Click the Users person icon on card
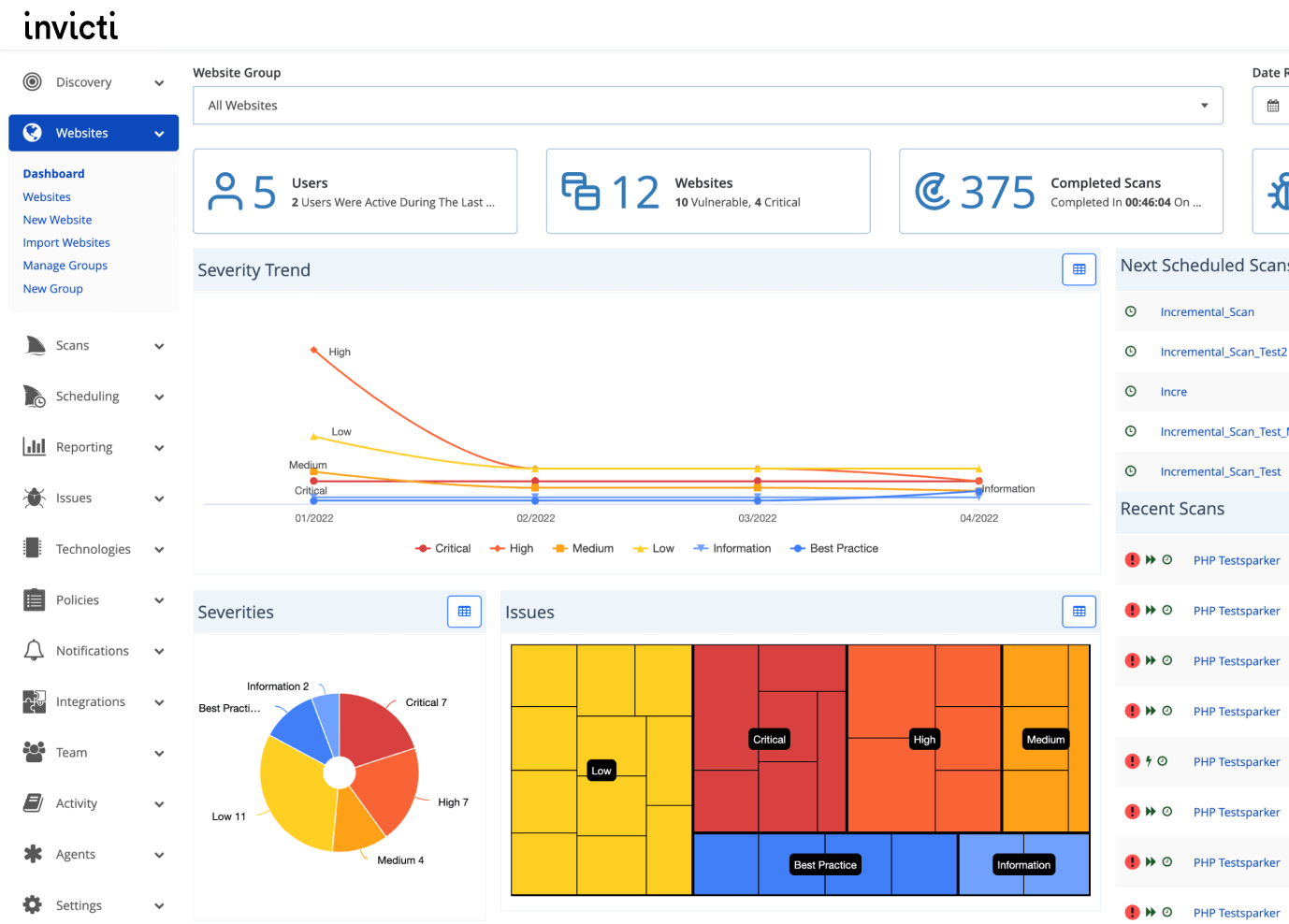Viewport: 1289px width, 924px height. pyautogui.click(x=225, y=192)
